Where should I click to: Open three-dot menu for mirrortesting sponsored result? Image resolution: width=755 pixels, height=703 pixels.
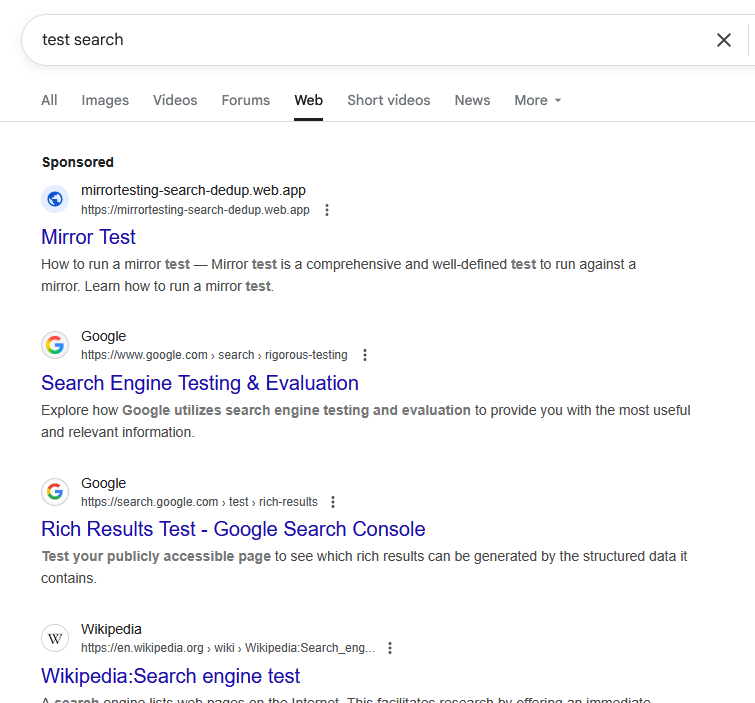(327, 210)
